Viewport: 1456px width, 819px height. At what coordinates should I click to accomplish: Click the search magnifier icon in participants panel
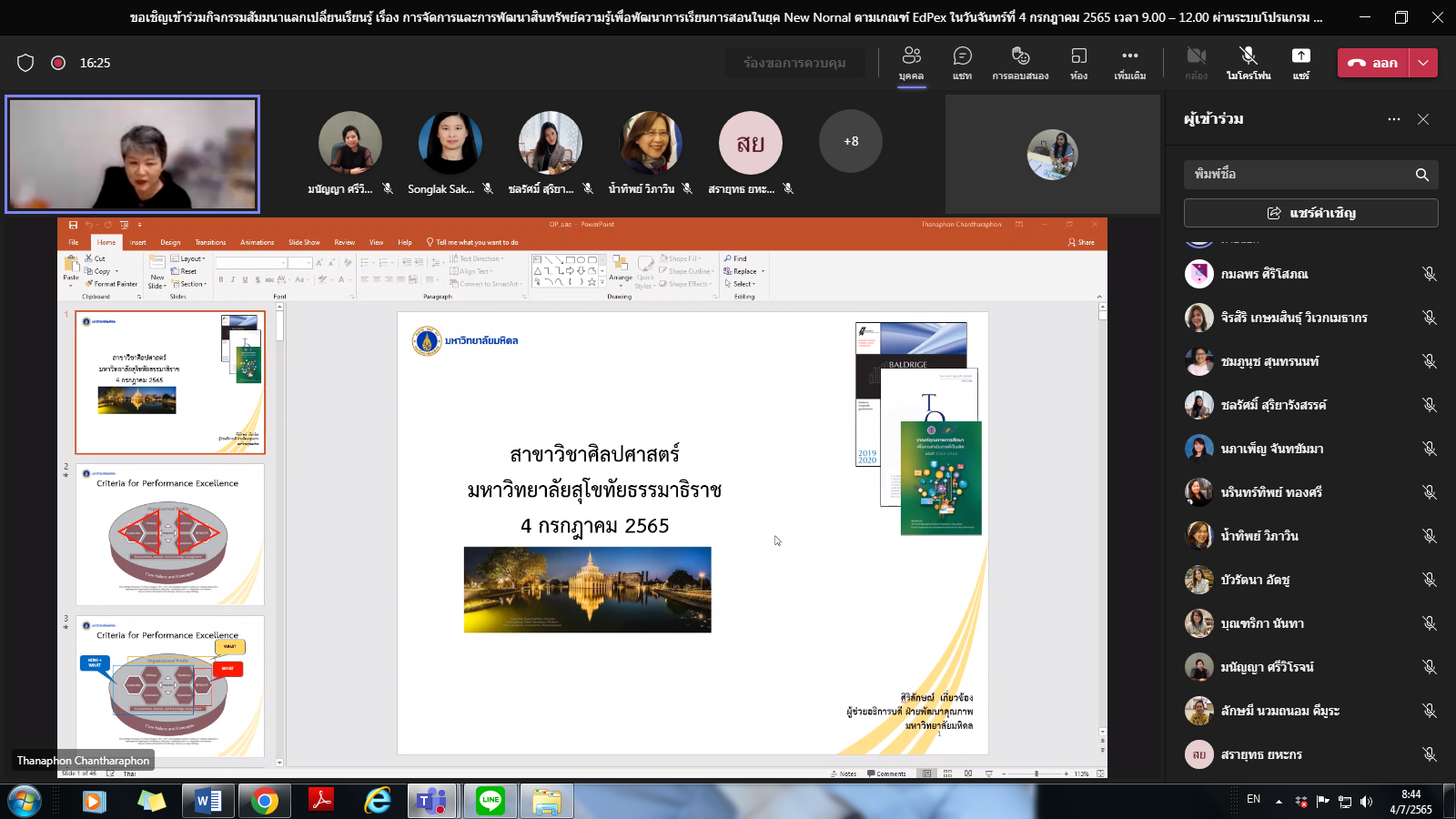pos(1422,175)
